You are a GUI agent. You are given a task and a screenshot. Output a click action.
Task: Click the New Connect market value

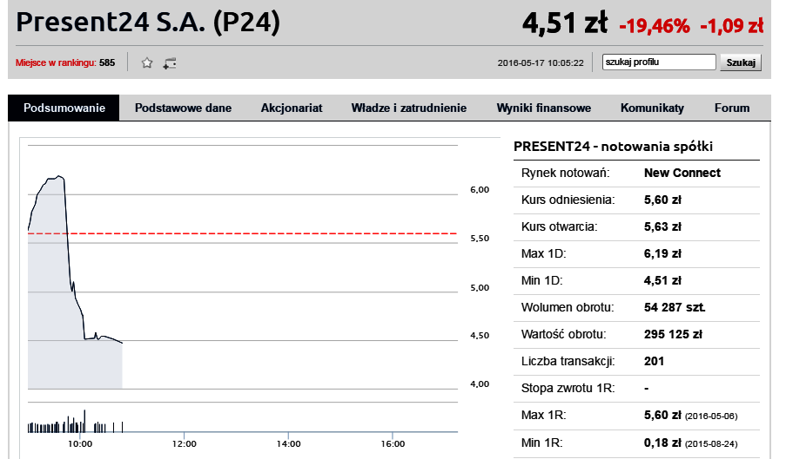[682, 173]
